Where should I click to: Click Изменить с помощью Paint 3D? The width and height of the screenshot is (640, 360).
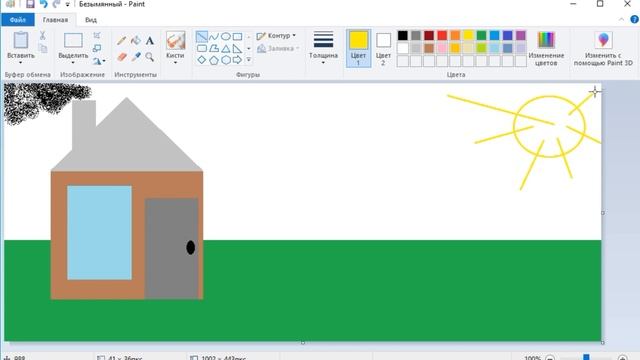pos(603,48)
